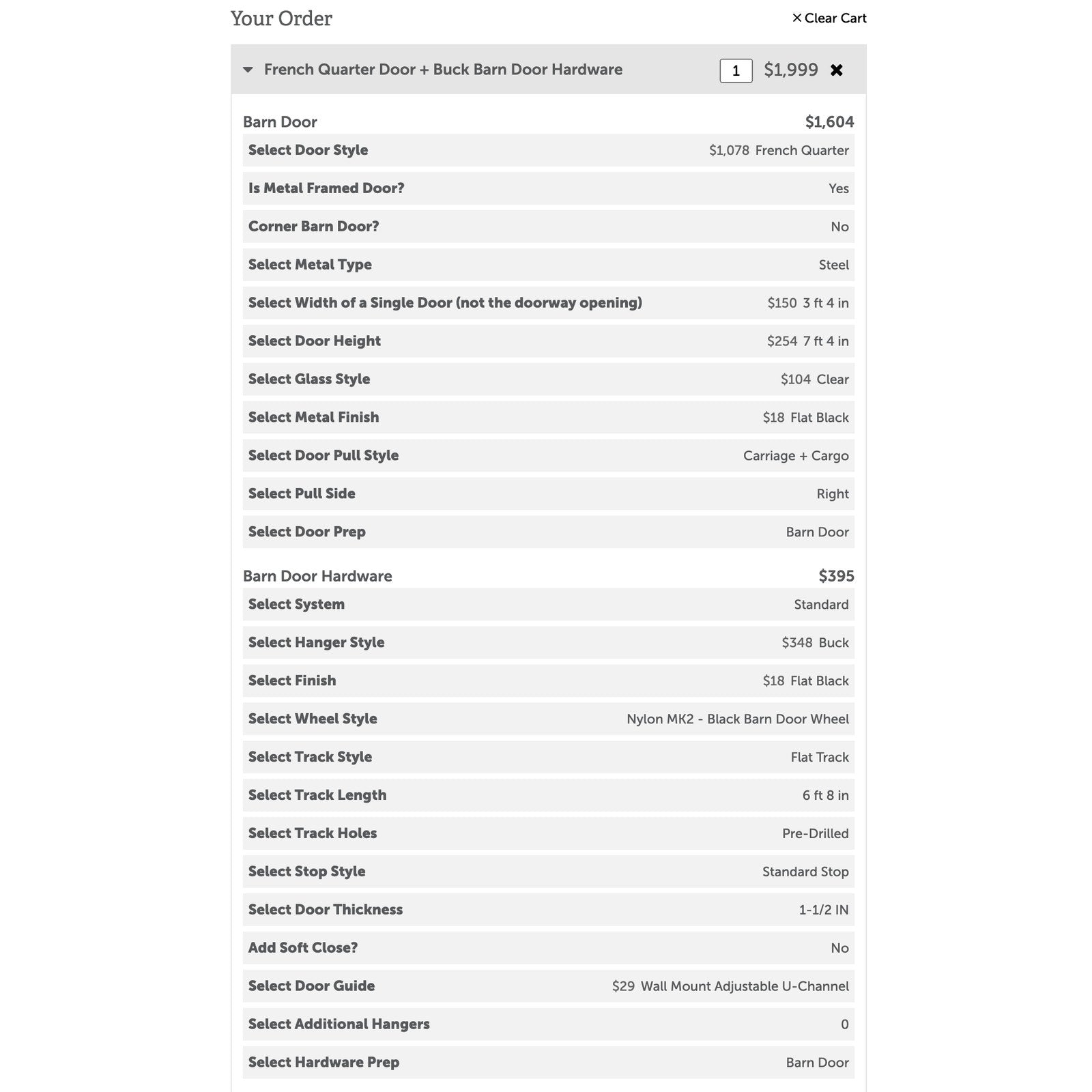Select the Select Hanger Style row
Image resolution: width=1092 pixels, height=1092 pixels.
[x=549, y=643]
